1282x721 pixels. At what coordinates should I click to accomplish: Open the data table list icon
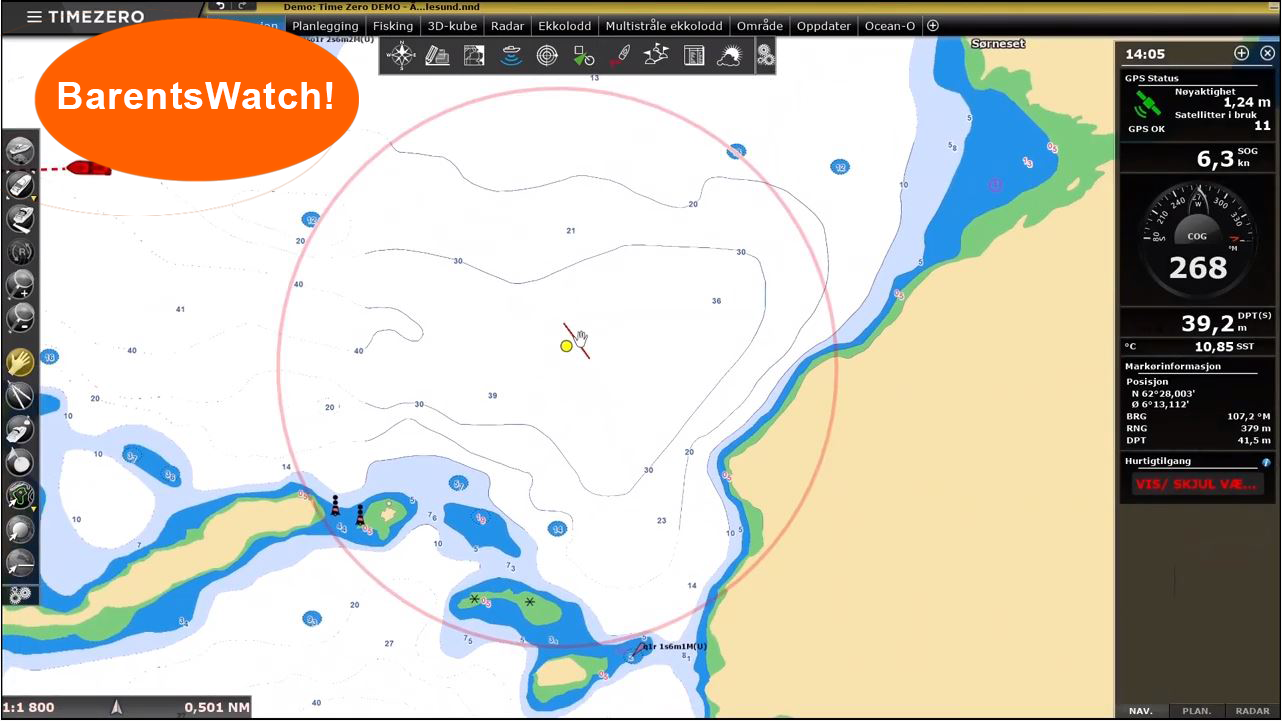click(694, 56)
